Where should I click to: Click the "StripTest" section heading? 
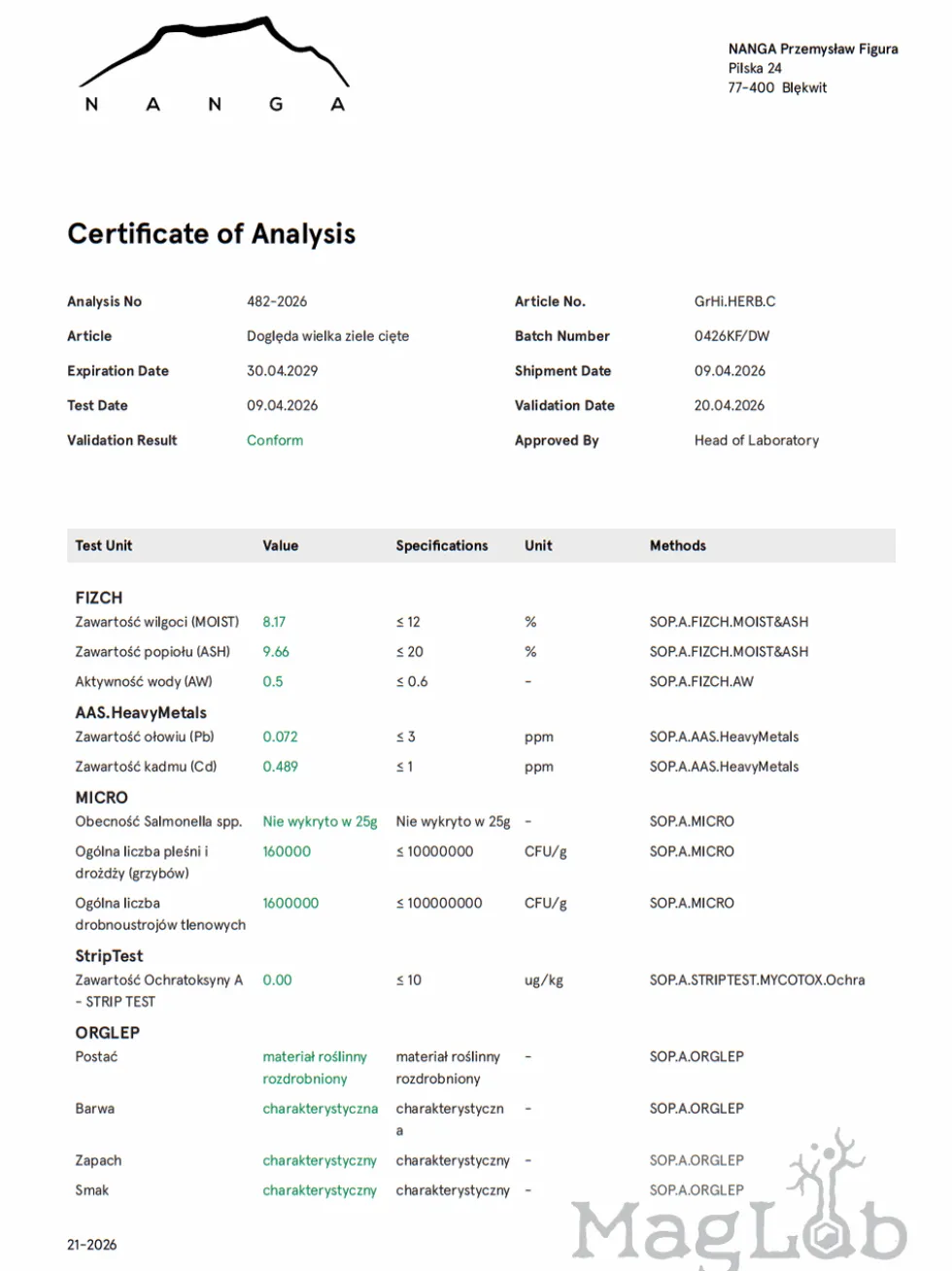pos(109,956)
